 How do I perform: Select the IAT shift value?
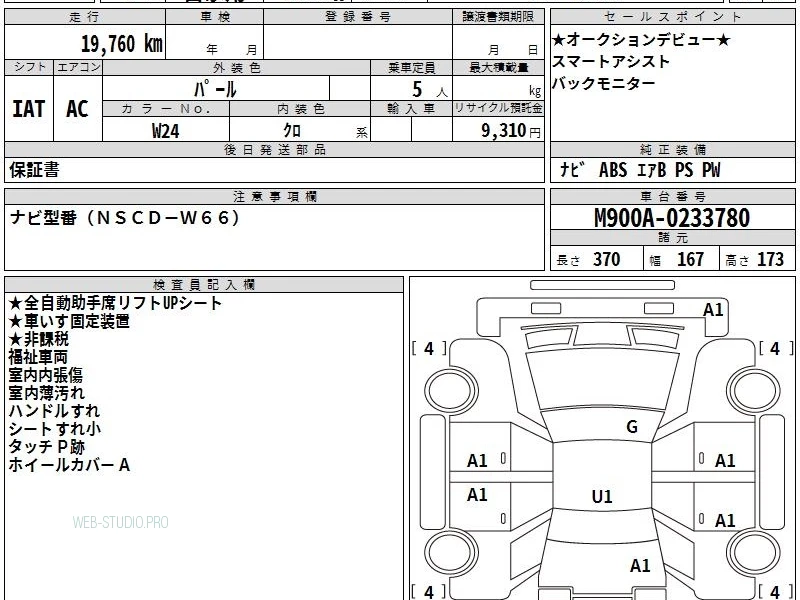point(29,109)
